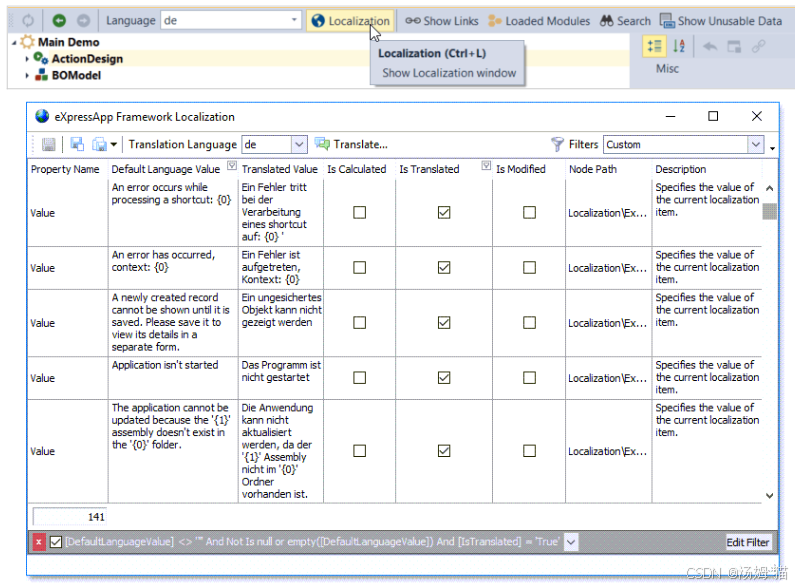Screen dimensions: 795x587
Task: Click Is Modified column header
Action: pyautogui.click(x=521, y=169)
